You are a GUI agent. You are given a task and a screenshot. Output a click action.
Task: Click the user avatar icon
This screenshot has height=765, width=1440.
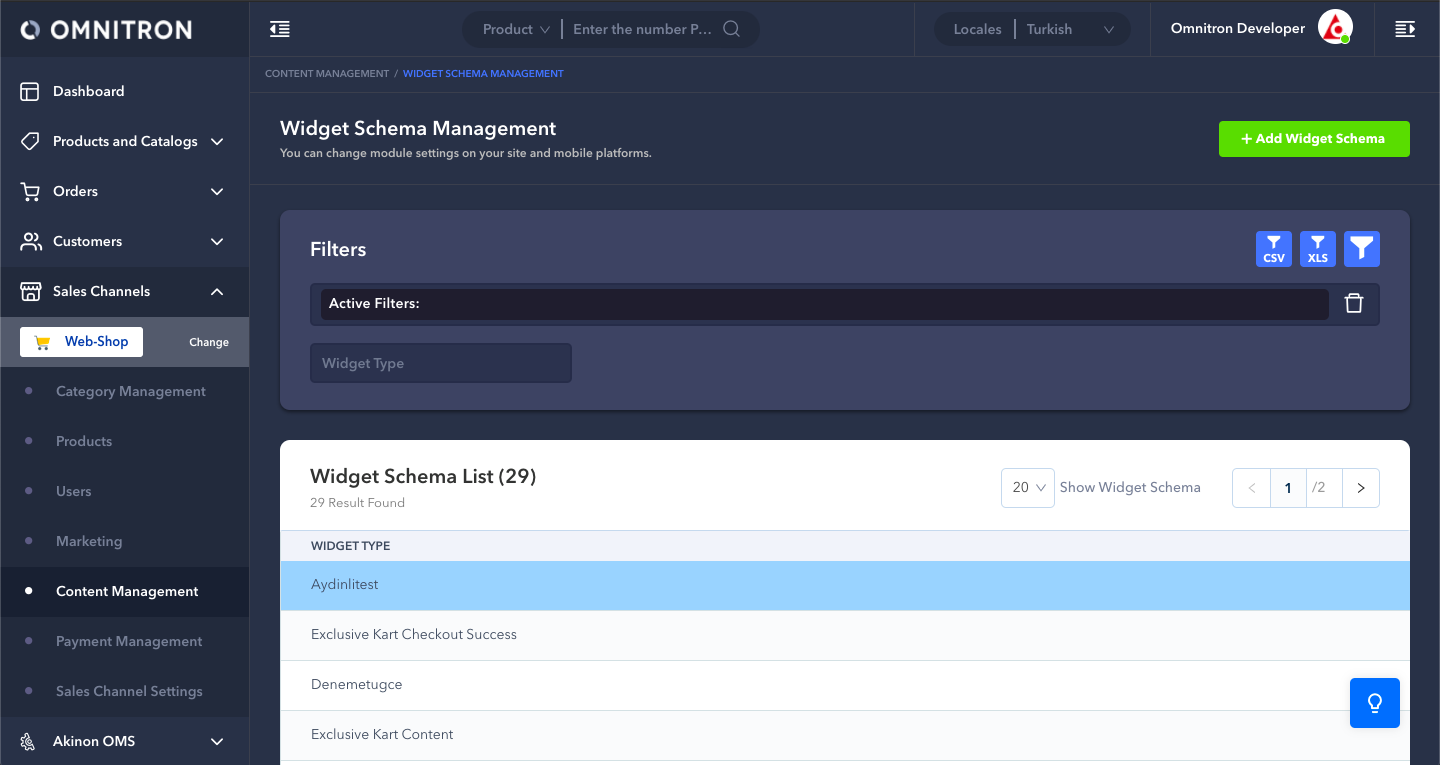[1334, 28]
